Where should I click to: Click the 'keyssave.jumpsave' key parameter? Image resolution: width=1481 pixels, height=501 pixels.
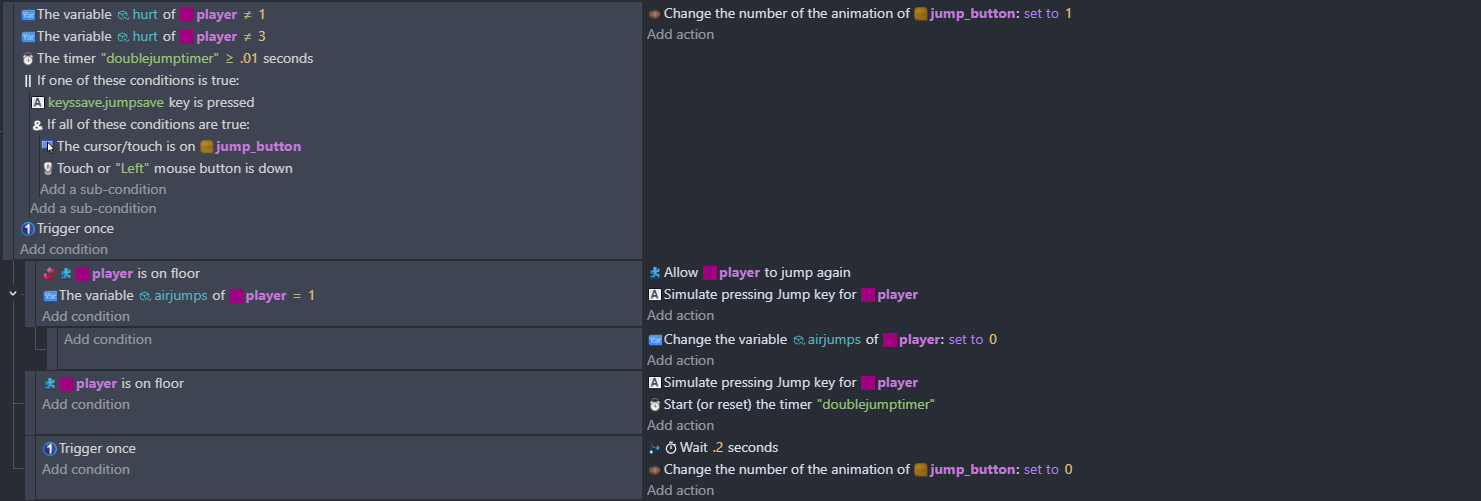pyautogui.click(x=106, y=103)
